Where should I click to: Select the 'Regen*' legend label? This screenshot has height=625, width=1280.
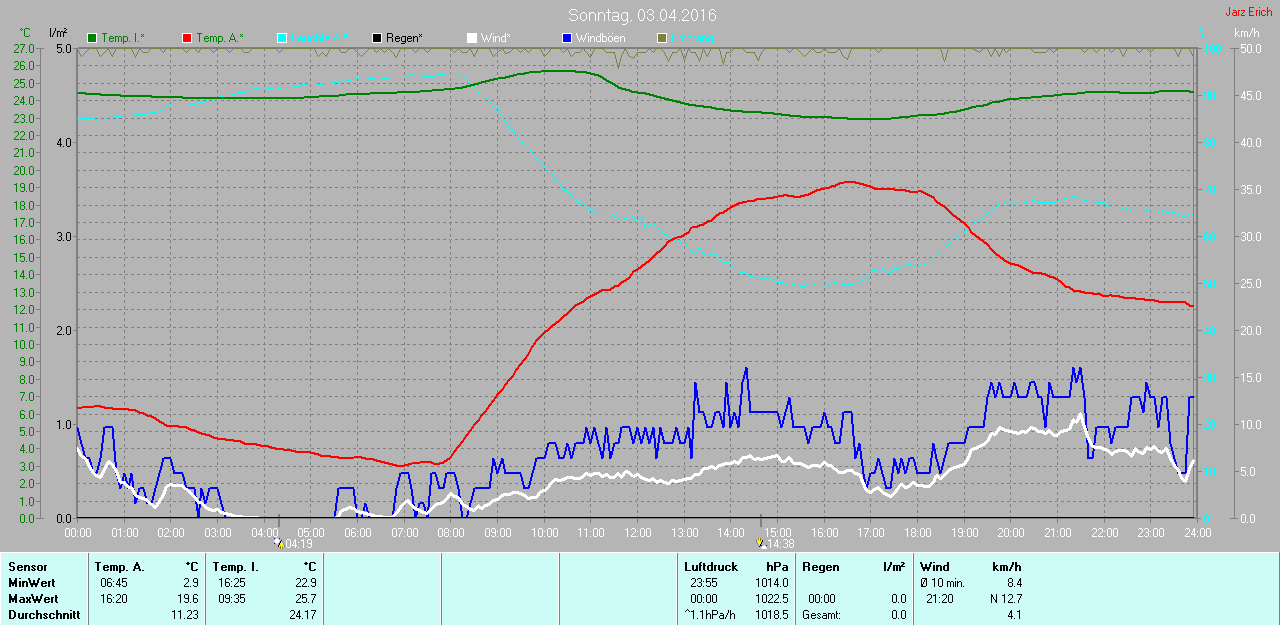404,38
